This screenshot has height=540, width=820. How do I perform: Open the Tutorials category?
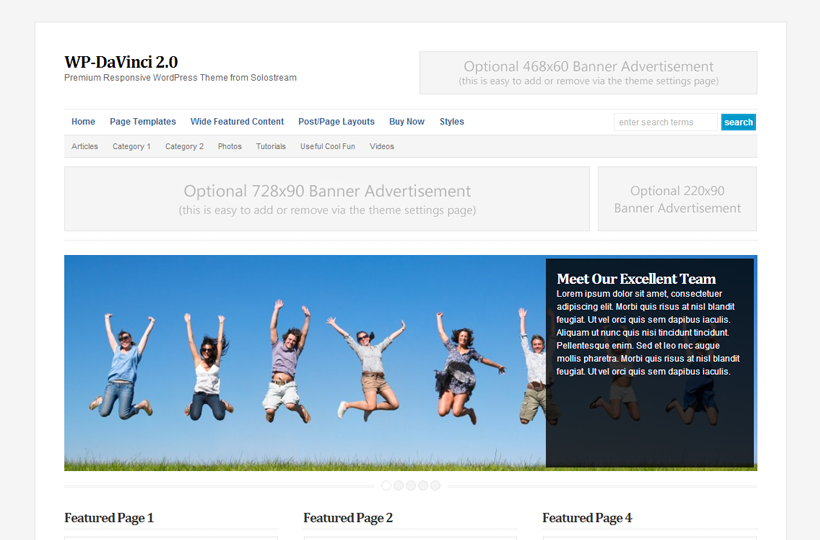(271, 146)
